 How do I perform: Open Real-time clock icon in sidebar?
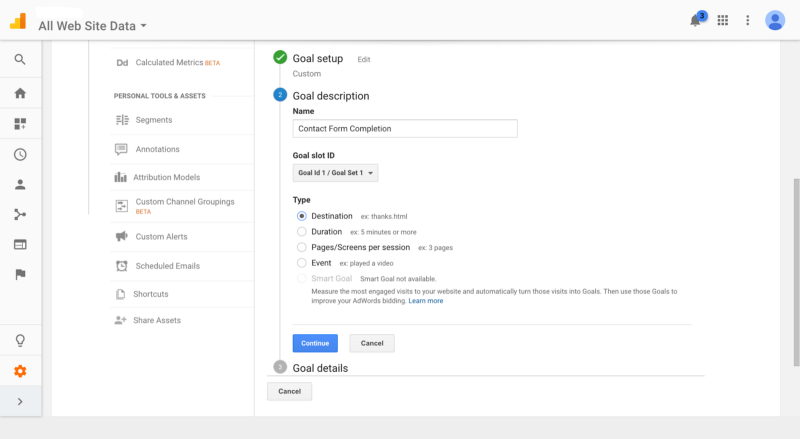tap(20, 155)
